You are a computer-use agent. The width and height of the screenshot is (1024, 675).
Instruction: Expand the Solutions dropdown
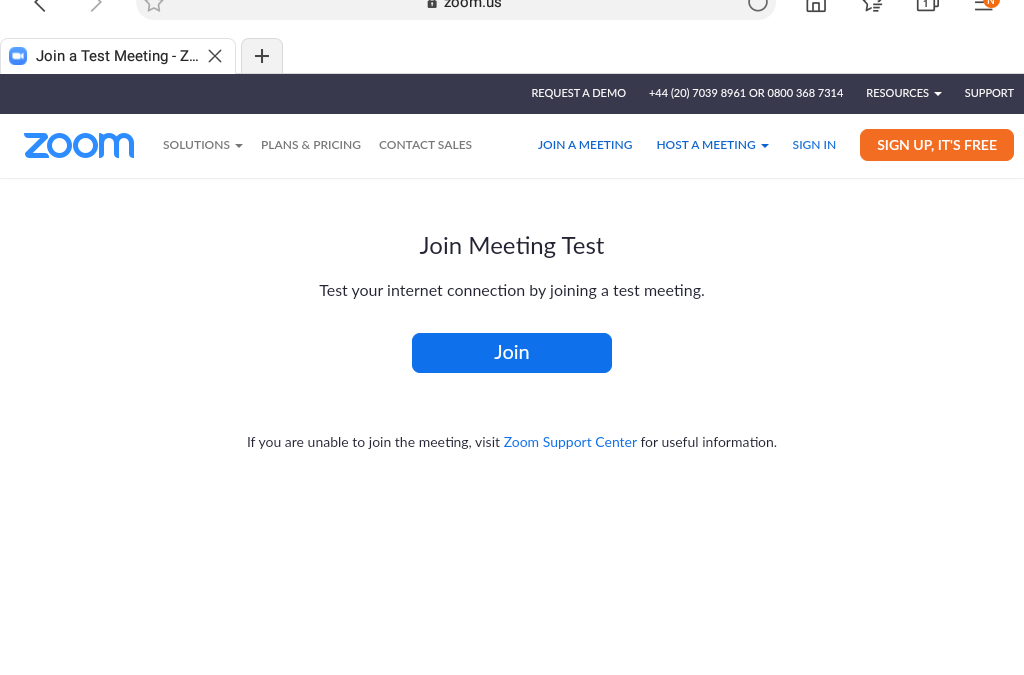point(202,145)
